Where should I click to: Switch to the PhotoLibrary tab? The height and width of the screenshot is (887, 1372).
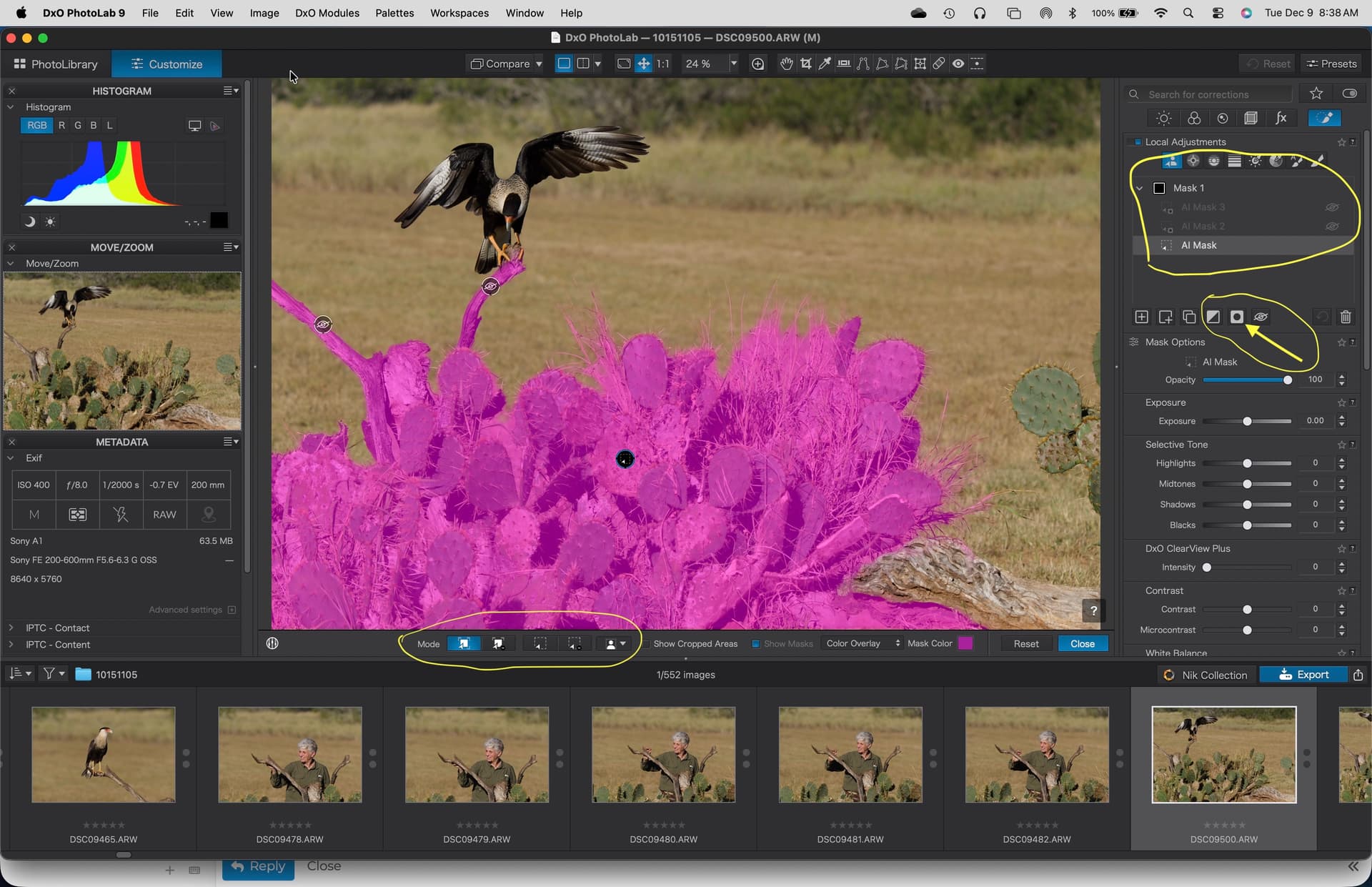pyautogui.click(x=56, y=64)
